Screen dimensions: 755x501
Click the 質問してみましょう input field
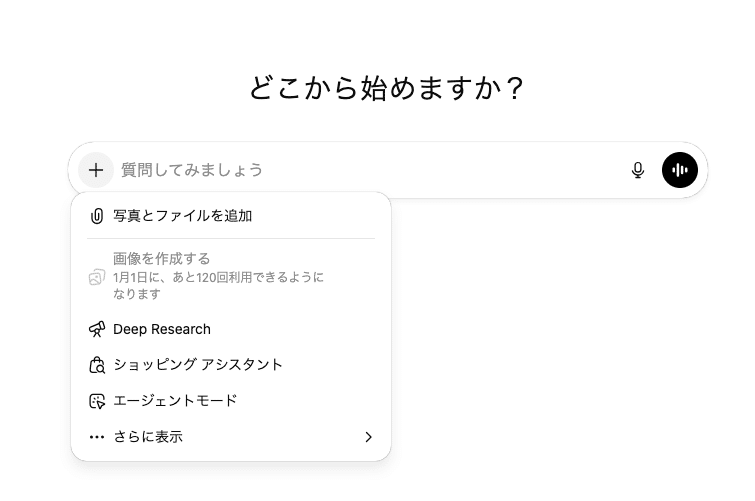[x=360, y=170]
